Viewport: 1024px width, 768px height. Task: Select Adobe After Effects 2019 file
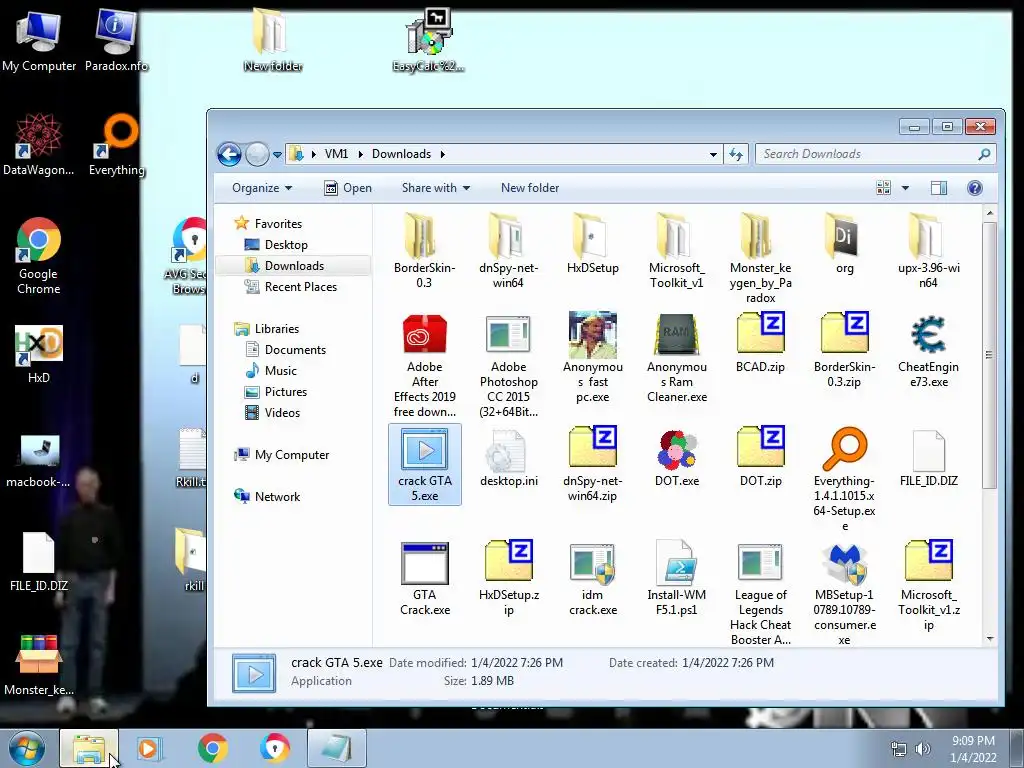(x=424, y=366)
